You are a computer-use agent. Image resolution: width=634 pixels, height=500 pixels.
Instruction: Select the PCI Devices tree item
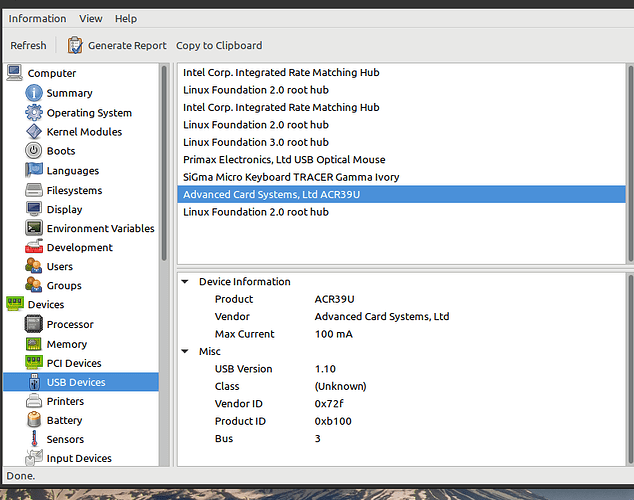pyautogui.click(x=74, y=363)
